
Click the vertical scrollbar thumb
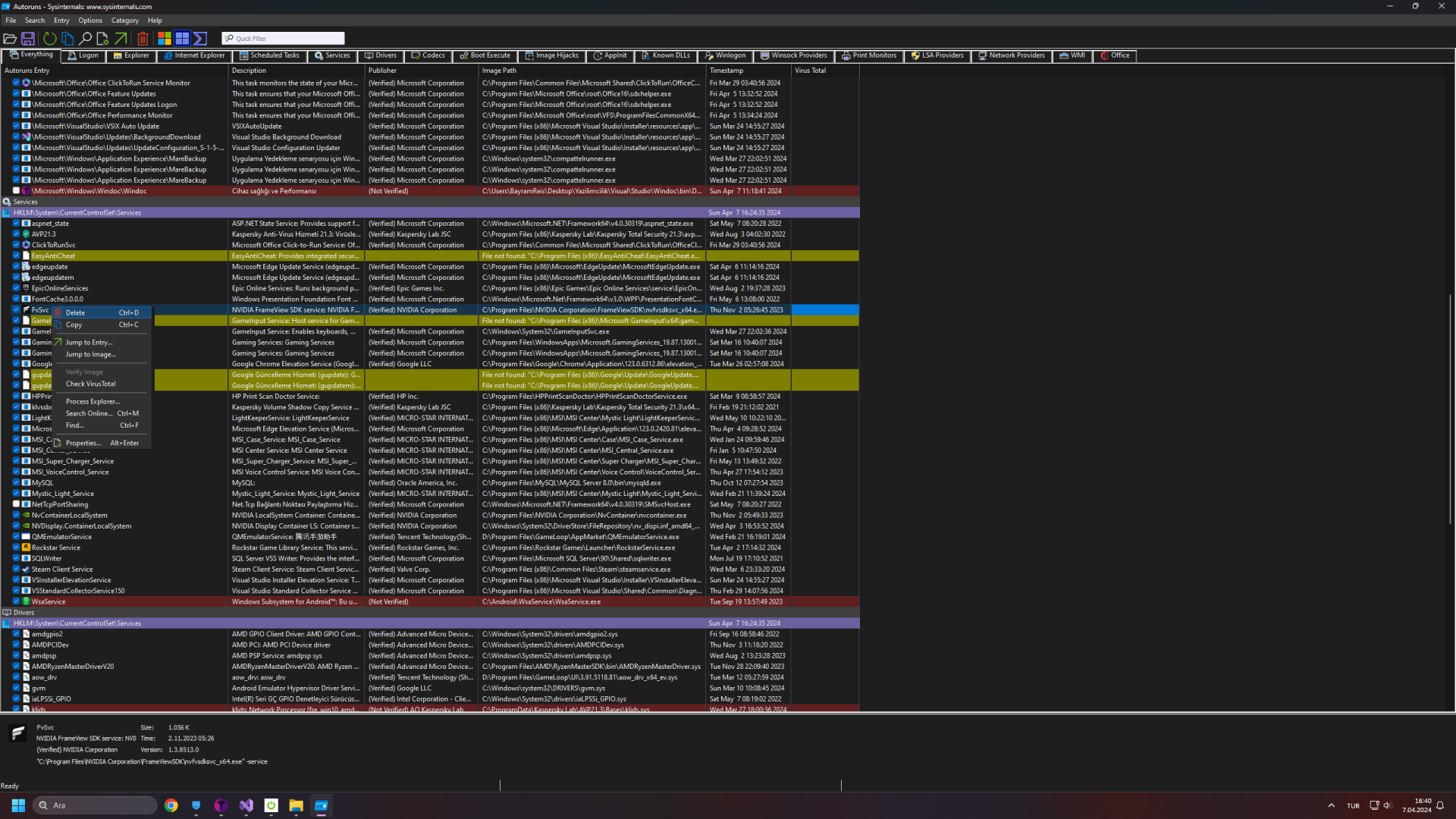tap(1451, 409)
